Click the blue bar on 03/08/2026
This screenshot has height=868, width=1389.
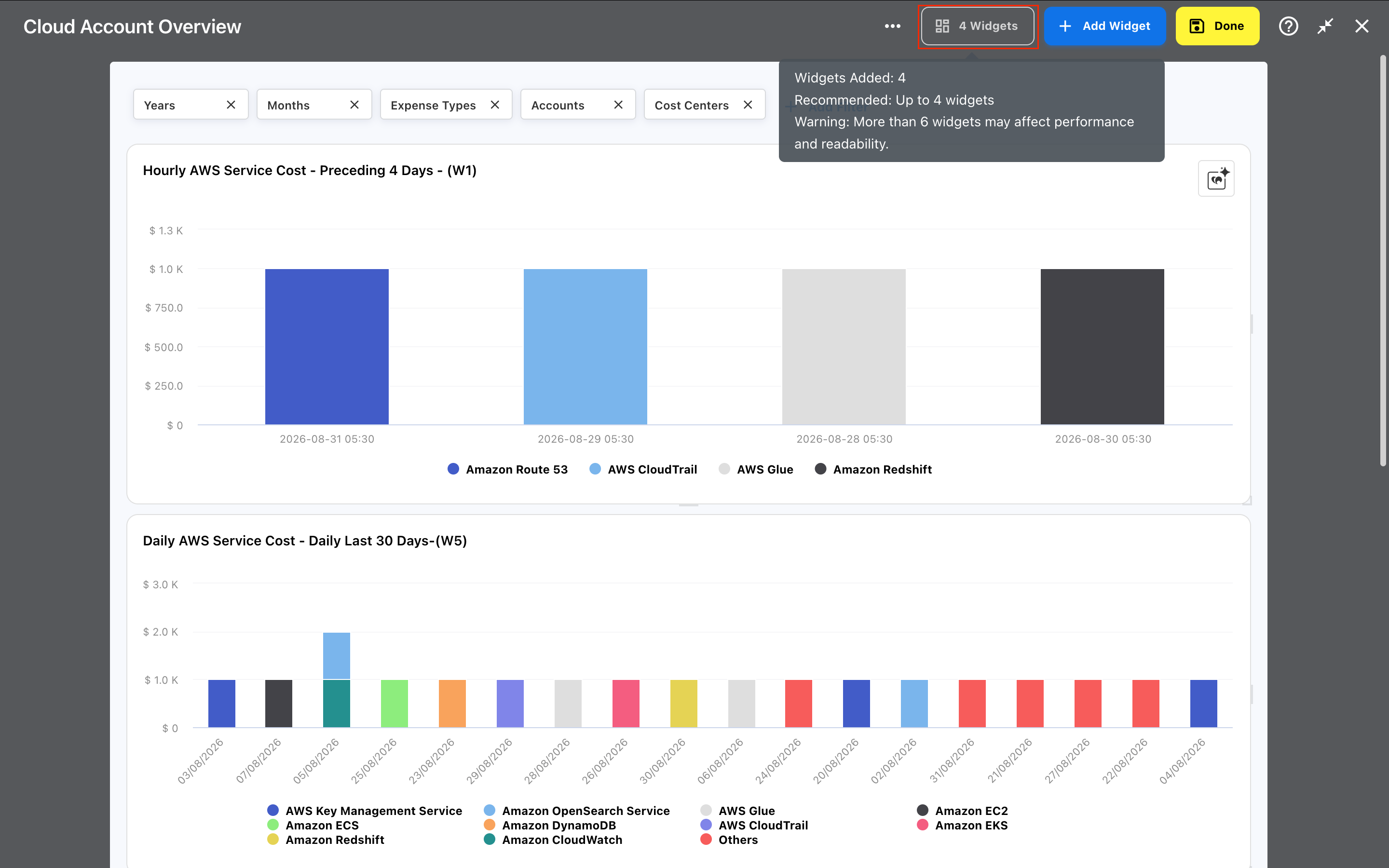coord(221,703)
